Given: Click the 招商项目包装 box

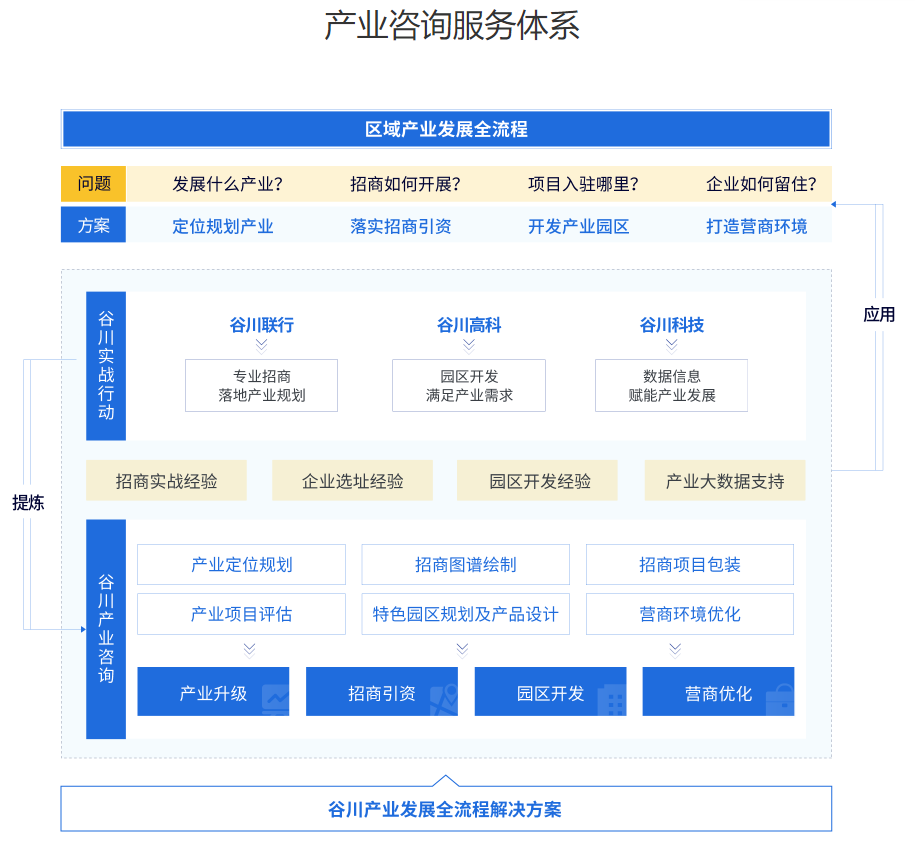Looking at the screenshot, I should 689,565.
